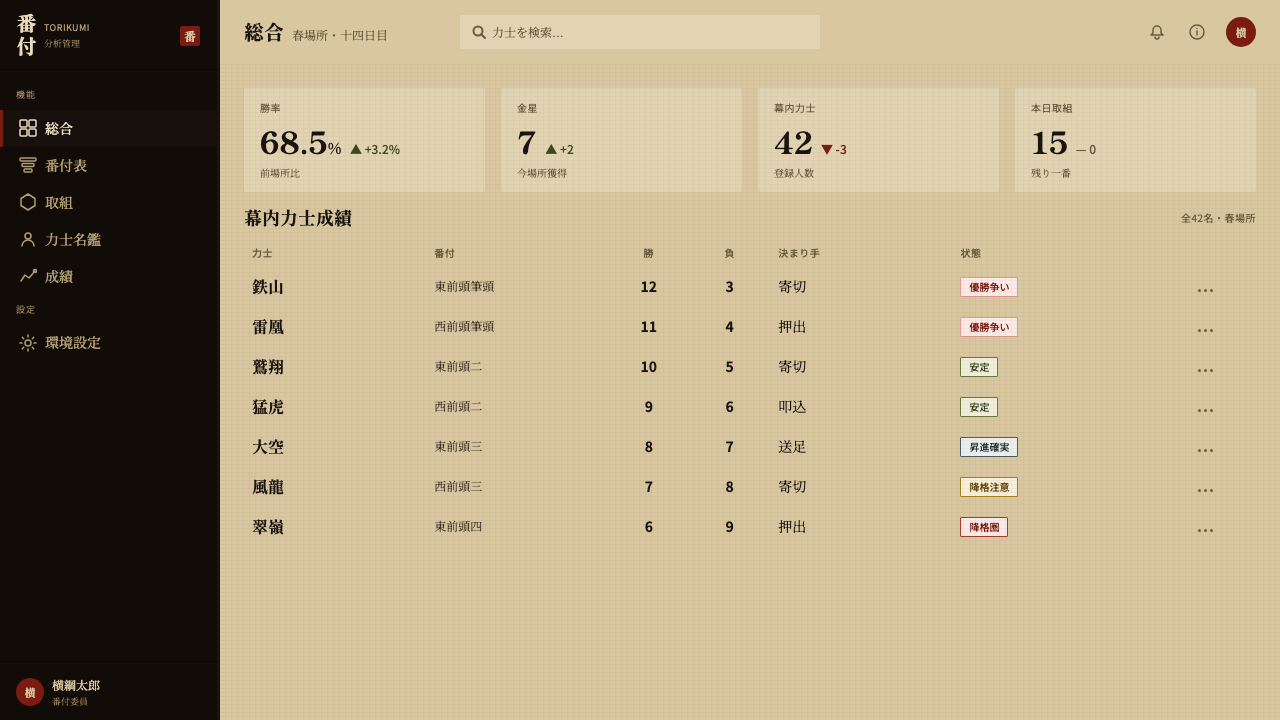Open more options for 大空 row
1280x720 pixels.
[1206, 449]
